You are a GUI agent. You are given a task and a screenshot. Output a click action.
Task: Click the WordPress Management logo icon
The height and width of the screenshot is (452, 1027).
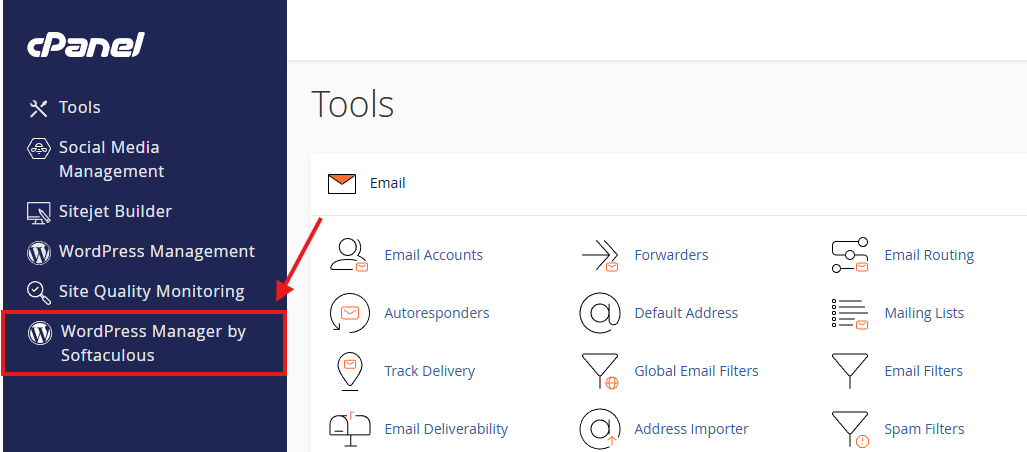coord(39,253)
